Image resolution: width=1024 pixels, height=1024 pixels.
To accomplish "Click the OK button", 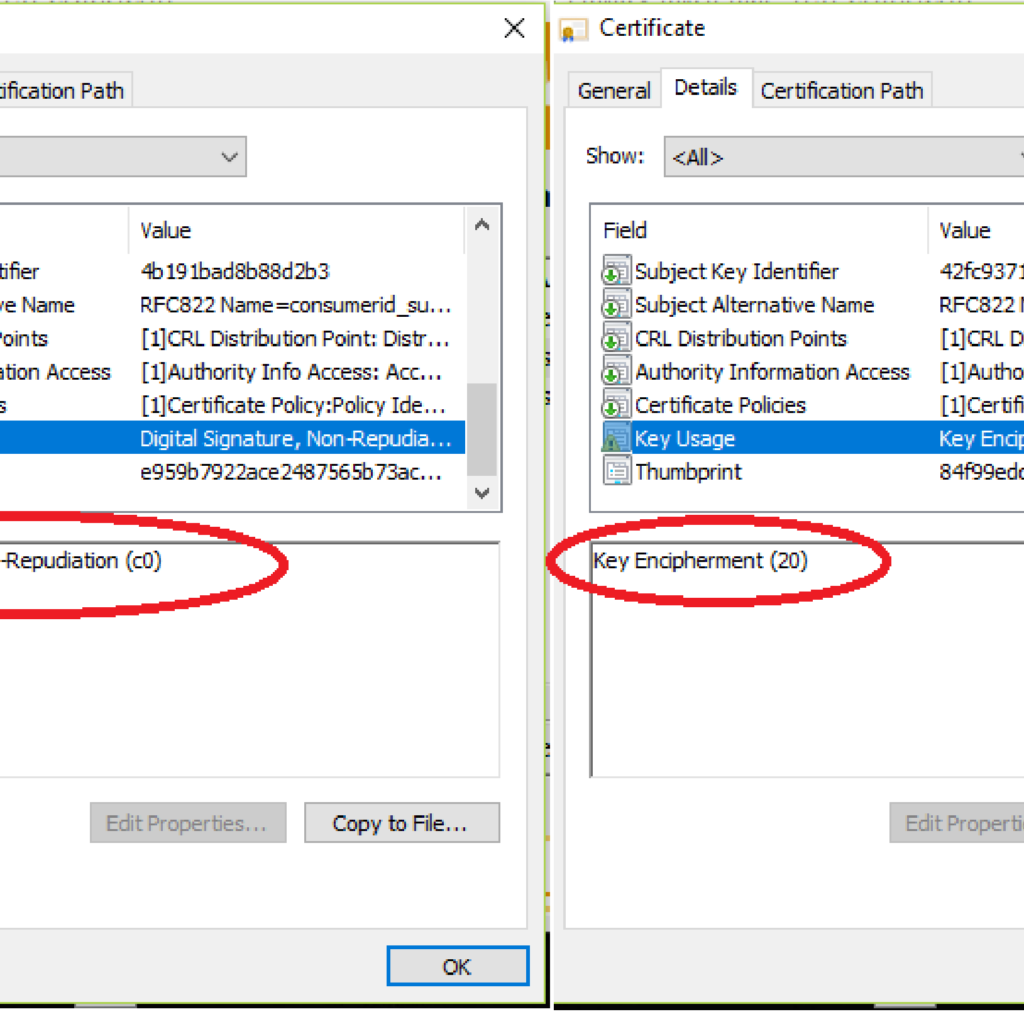I will 457,966.
